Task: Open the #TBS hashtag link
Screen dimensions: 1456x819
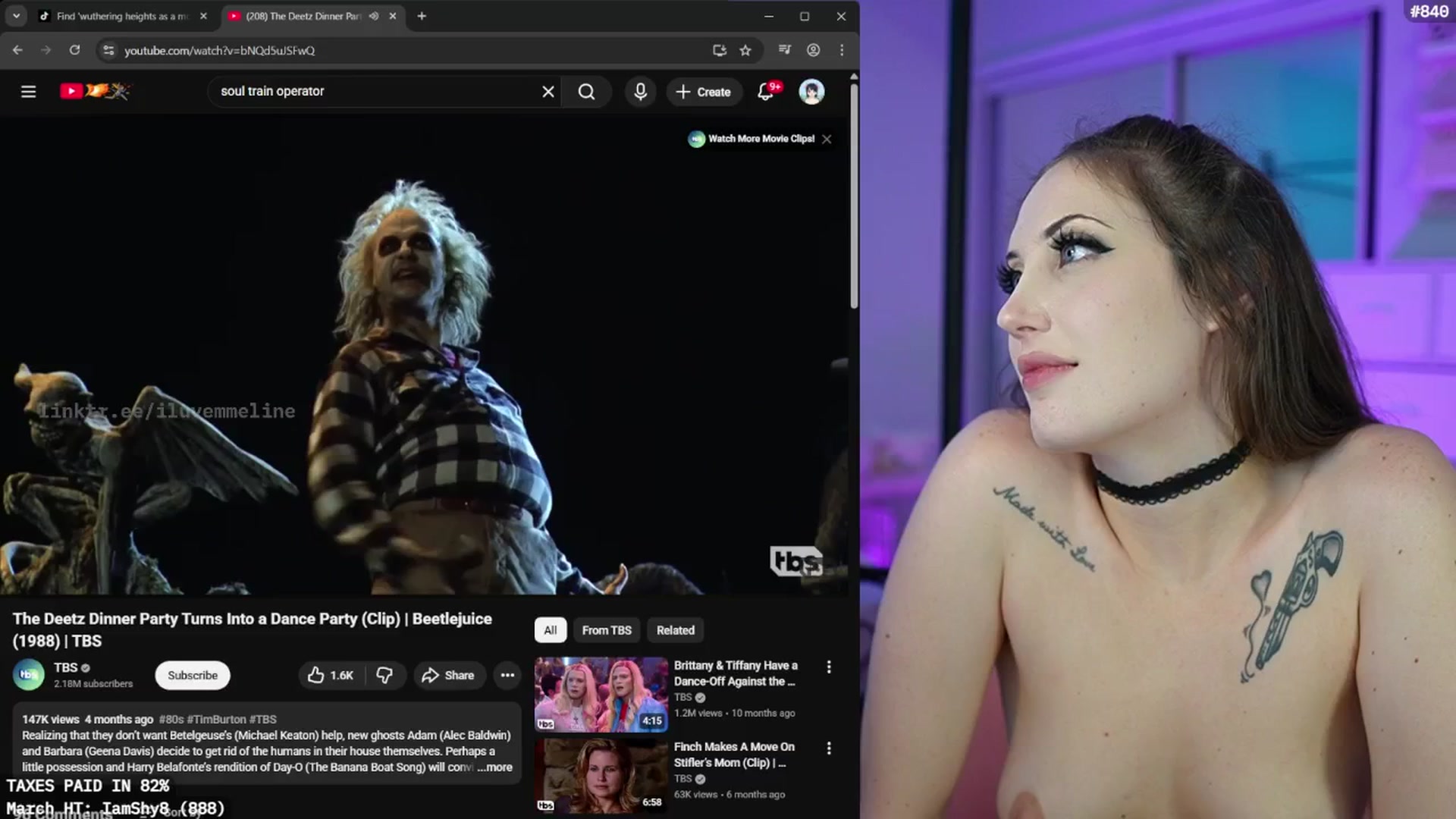Action: [263, 719]
